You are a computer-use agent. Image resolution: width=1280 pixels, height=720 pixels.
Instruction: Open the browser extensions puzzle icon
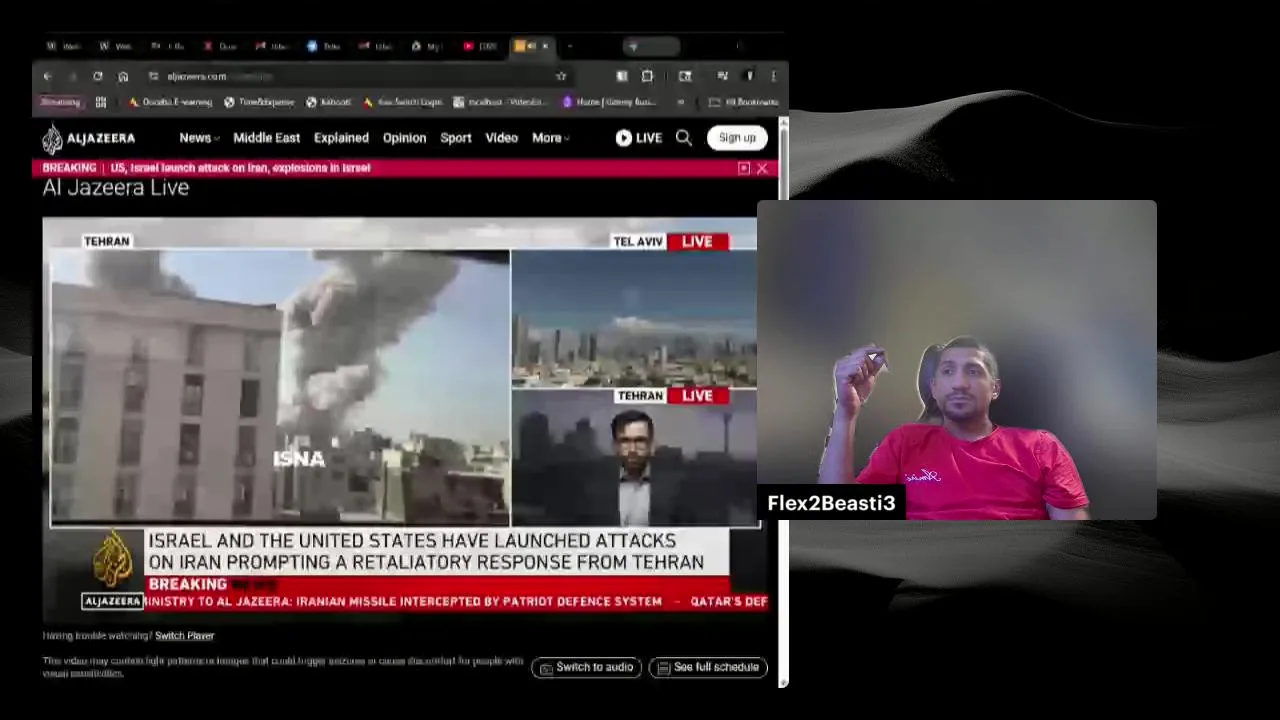[x=647, y=76]
